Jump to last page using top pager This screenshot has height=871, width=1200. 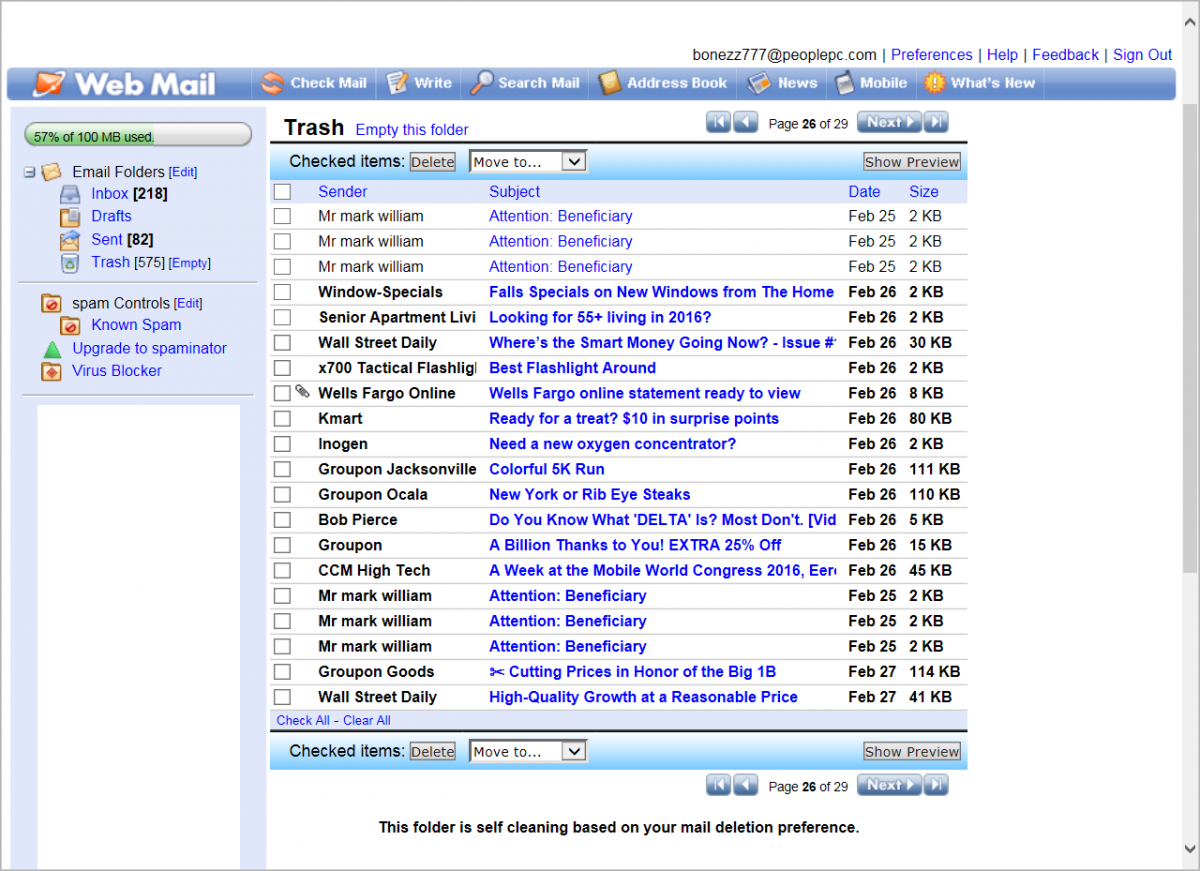point(936,122)
